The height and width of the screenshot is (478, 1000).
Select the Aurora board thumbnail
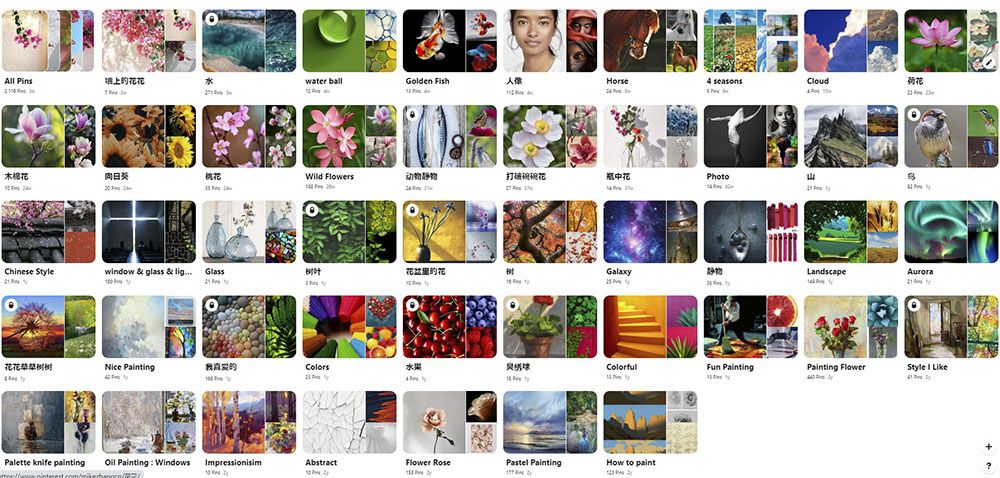[951, 231]
